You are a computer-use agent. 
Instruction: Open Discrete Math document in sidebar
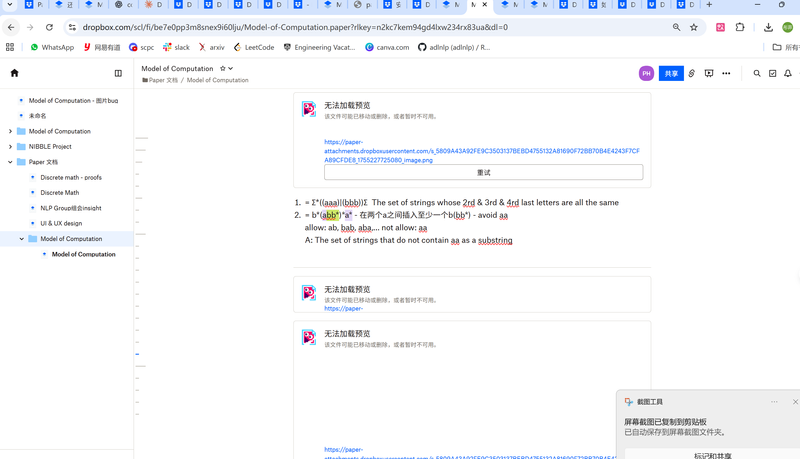click(x=59, y=193)
